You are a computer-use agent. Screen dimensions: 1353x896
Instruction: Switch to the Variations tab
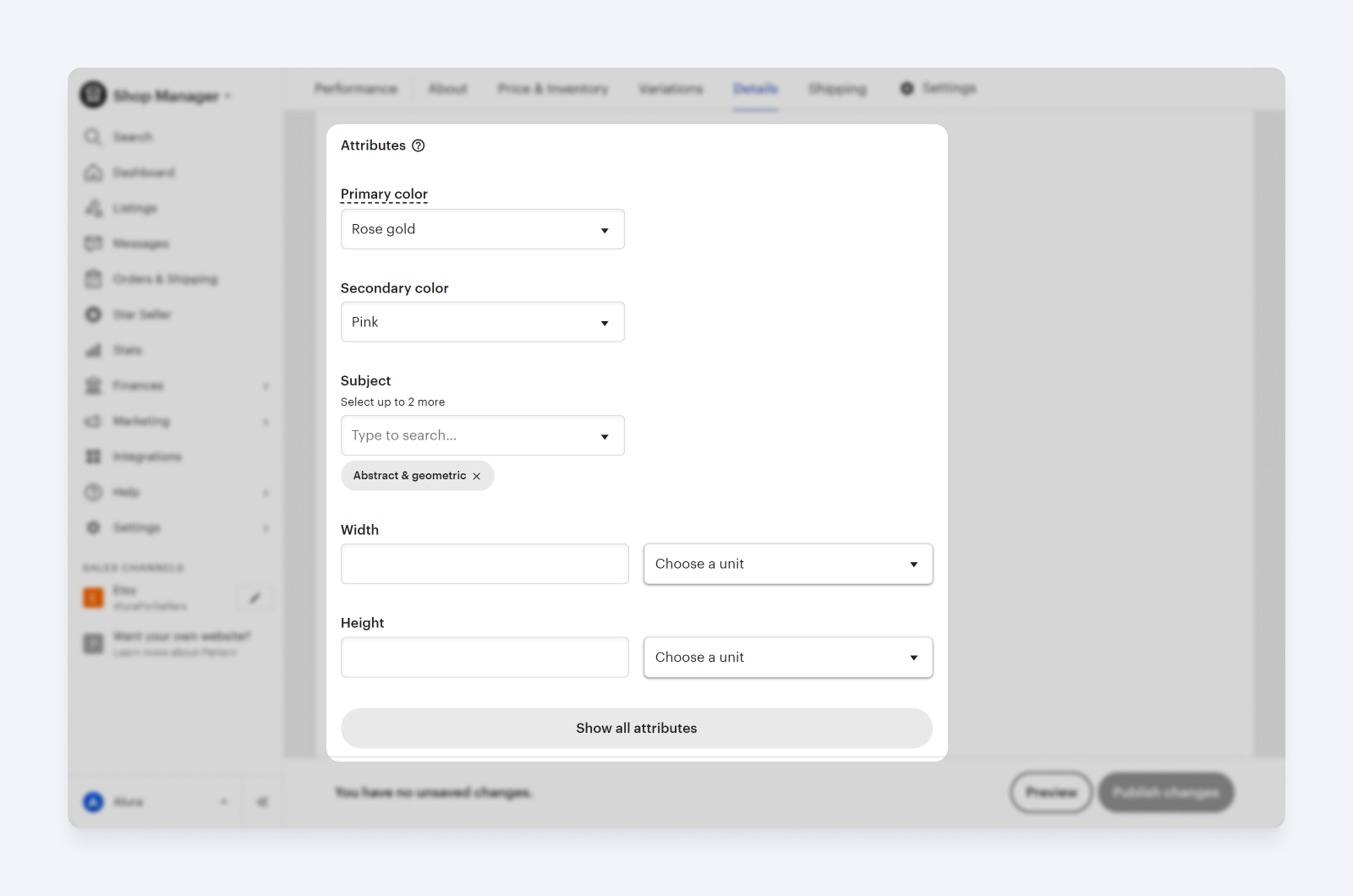[671, 89]
